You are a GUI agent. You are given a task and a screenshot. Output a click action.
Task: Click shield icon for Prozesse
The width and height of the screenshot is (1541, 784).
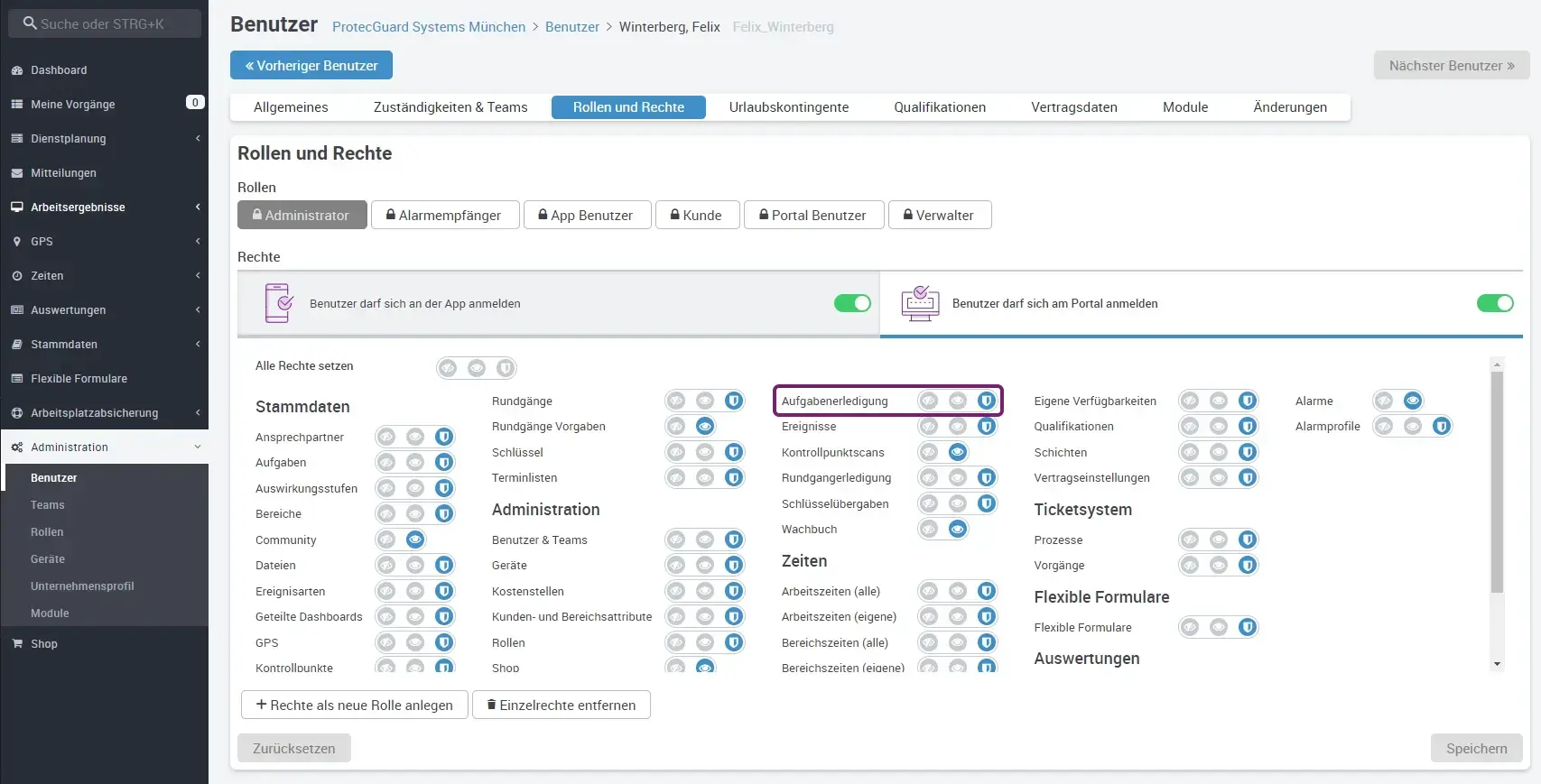point(1248,540)
